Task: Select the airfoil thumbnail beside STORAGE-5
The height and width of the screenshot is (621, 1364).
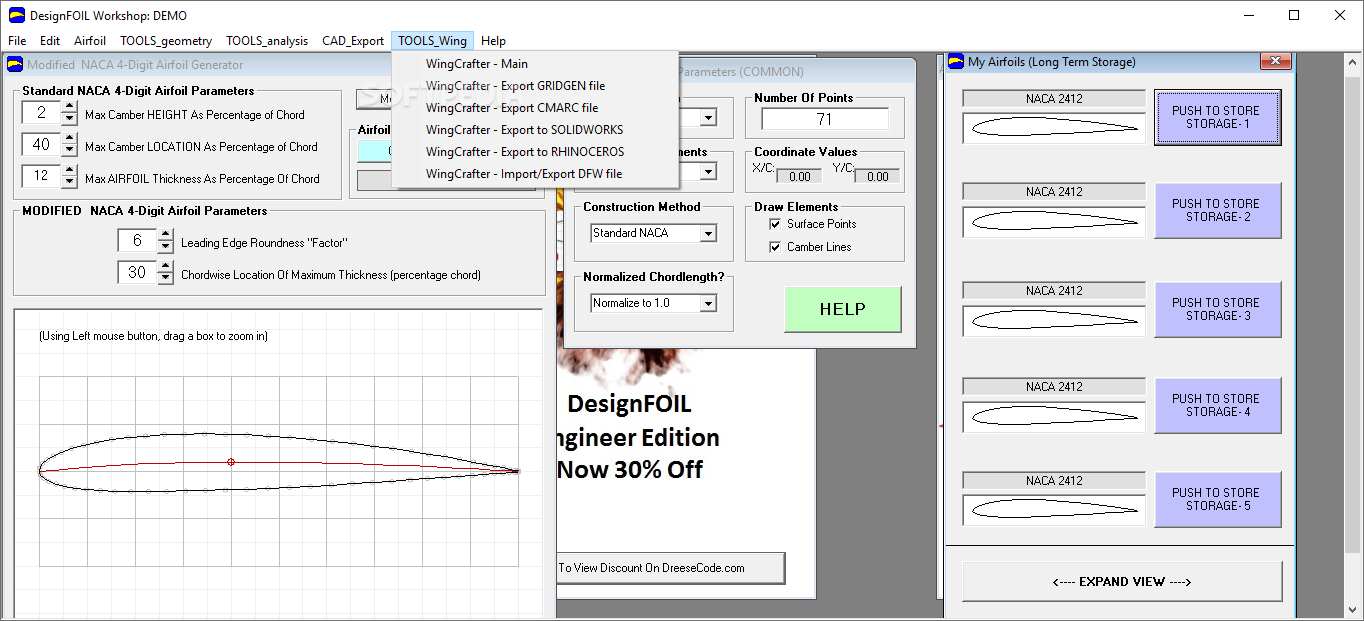Action: (1054, 509)
